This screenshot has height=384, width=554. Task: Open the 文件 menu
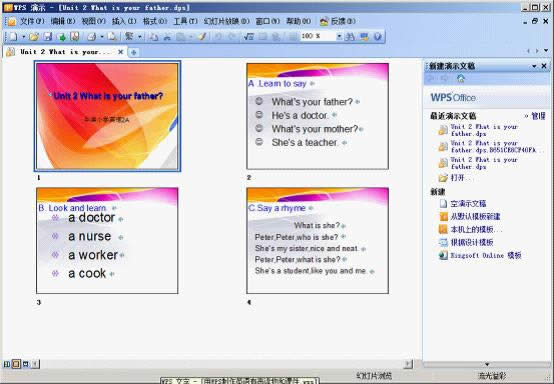(x=31, y=21)
